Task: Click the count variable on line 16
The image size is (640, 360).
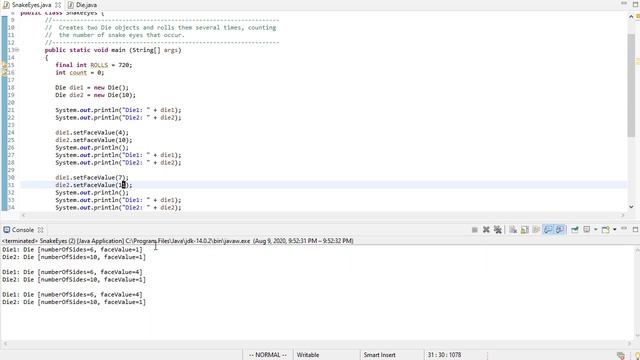Action: 78,73
